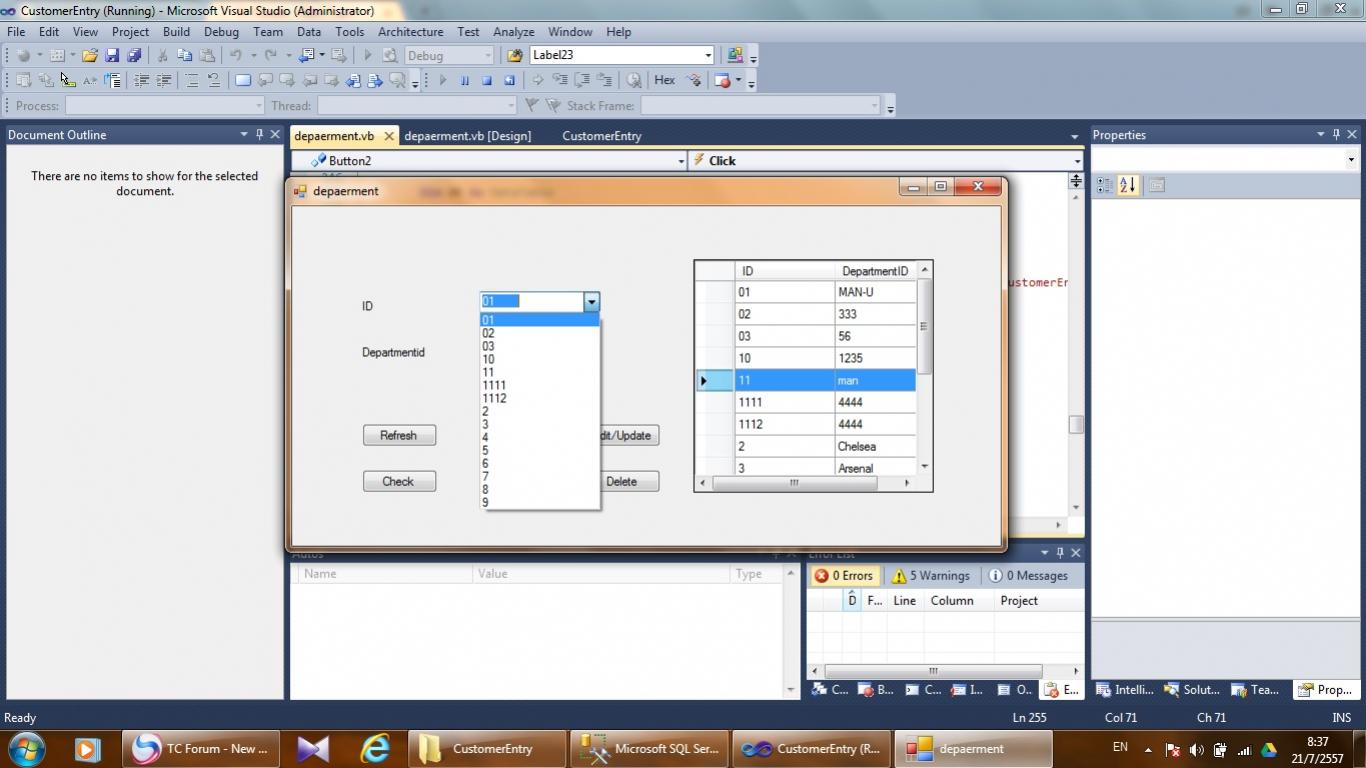Open the Debug menu
Screen dimensions: 1366x768
tap(221, 32)
